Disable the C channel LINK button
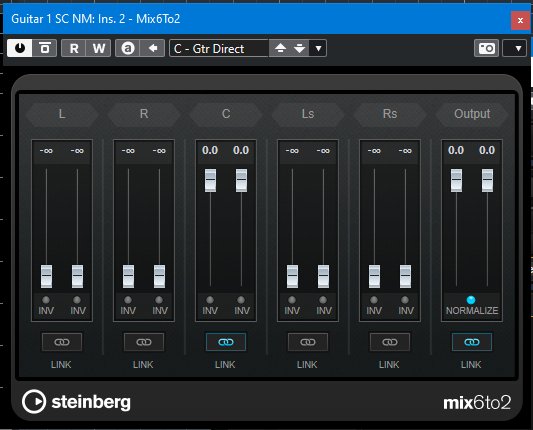533x430 pixels. coord(226,342)
